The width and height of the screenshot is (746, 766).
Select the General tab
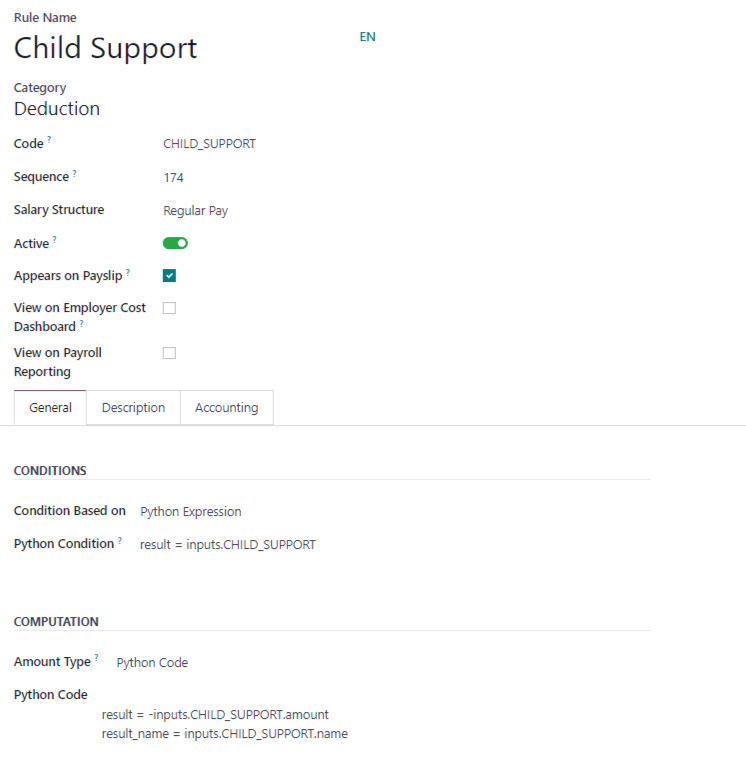50,408
